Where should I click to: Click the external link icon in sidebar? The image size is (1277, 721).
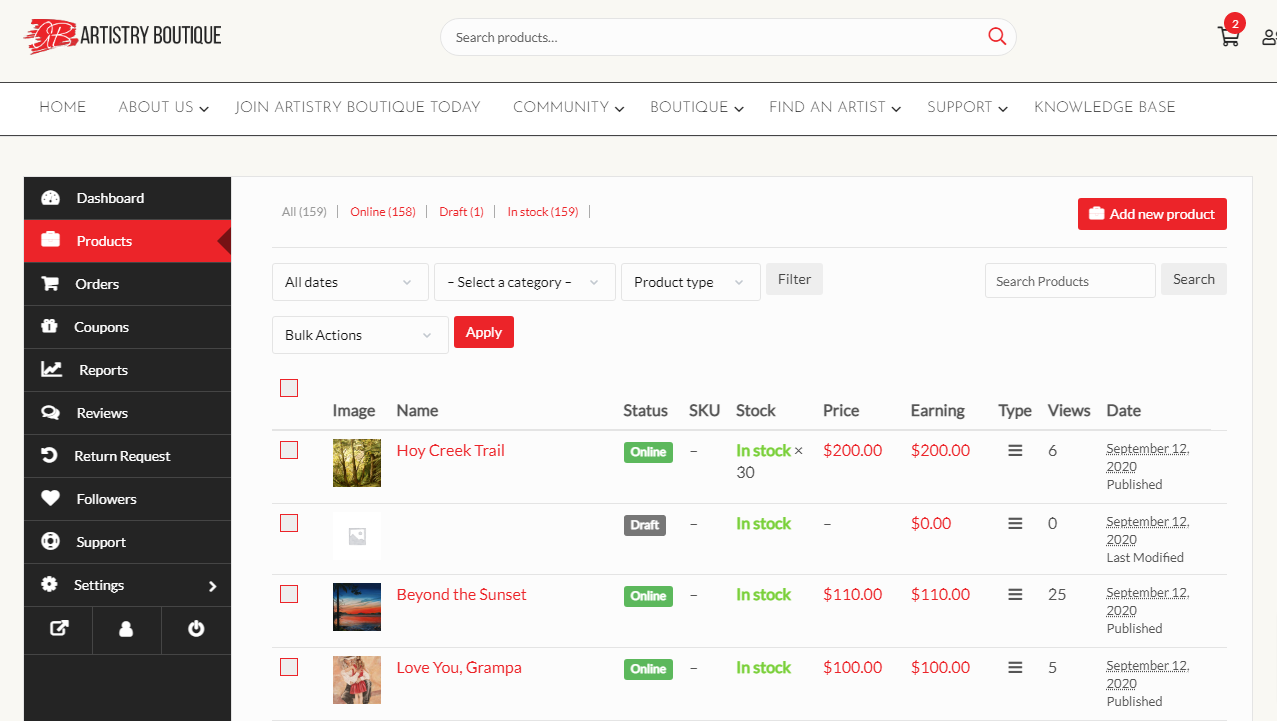(x=59, y=629)
